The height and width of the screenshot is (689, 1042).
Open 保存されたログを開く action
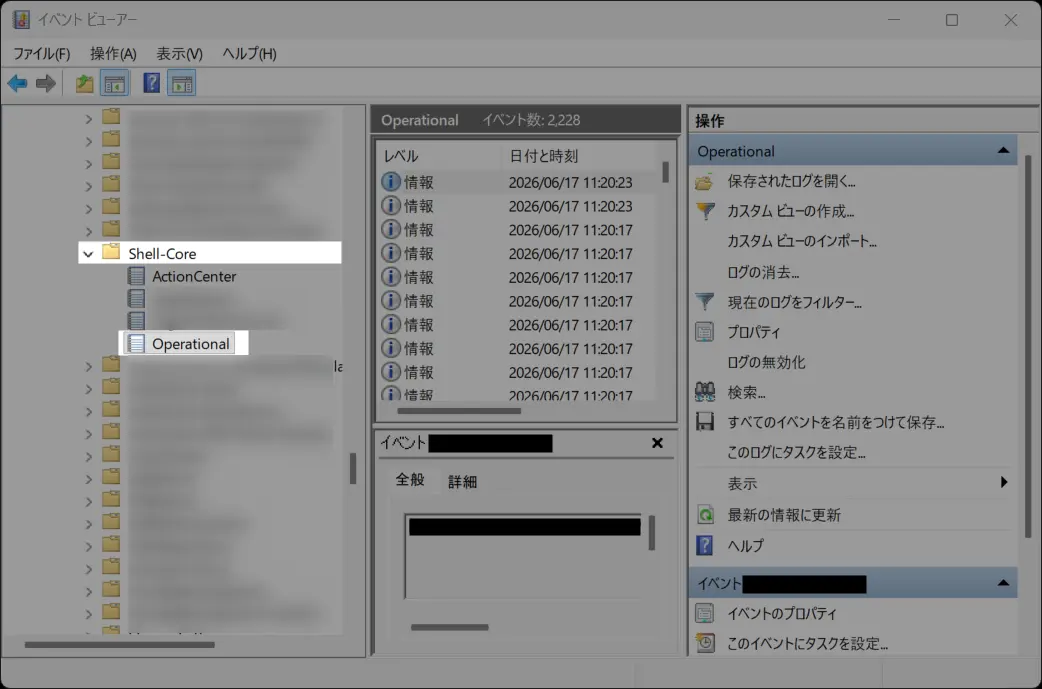point(791,181)
